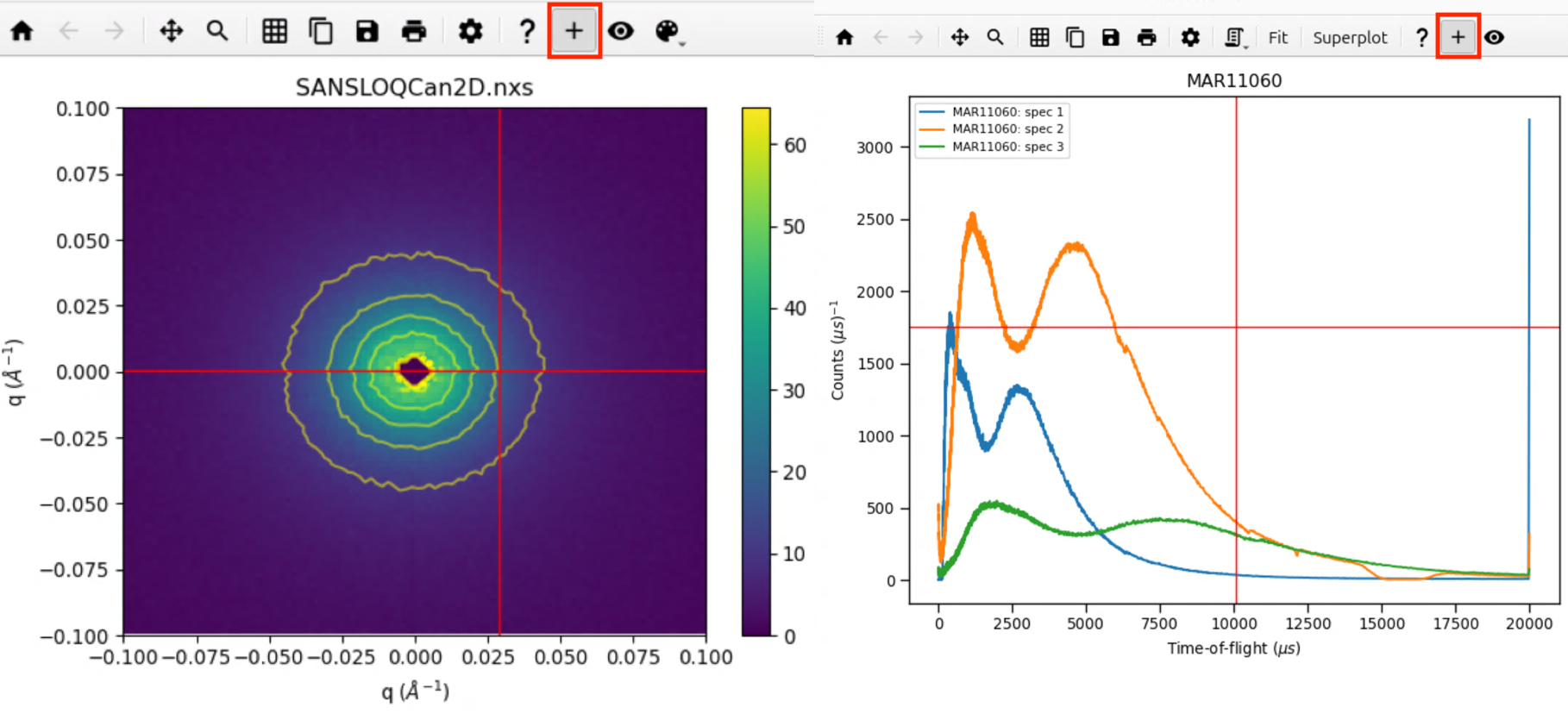Print the MAR11060 plot using the printer icon
The image size is (1568, 720).
tap(1146, 38)
